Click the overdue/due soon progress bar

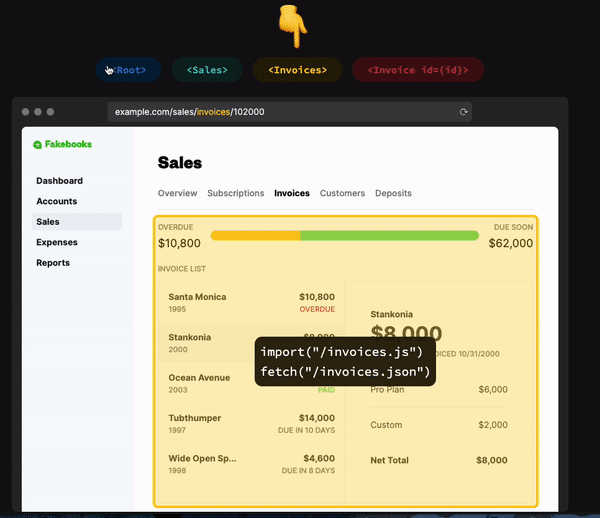point(345,236)
